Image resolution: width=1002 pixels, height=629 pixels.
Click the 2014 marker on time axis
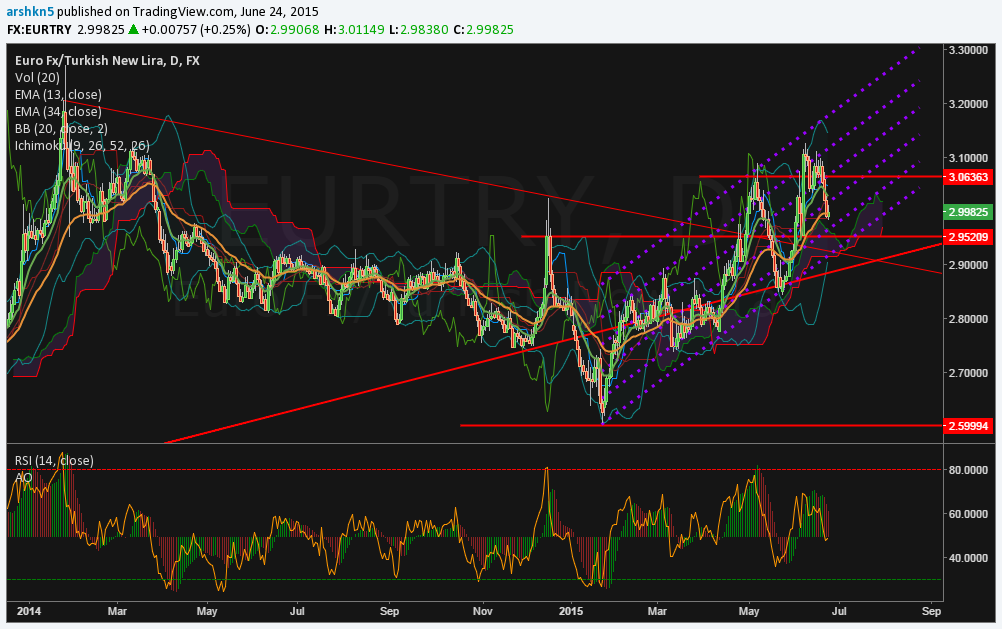click(x=29, y=609)
